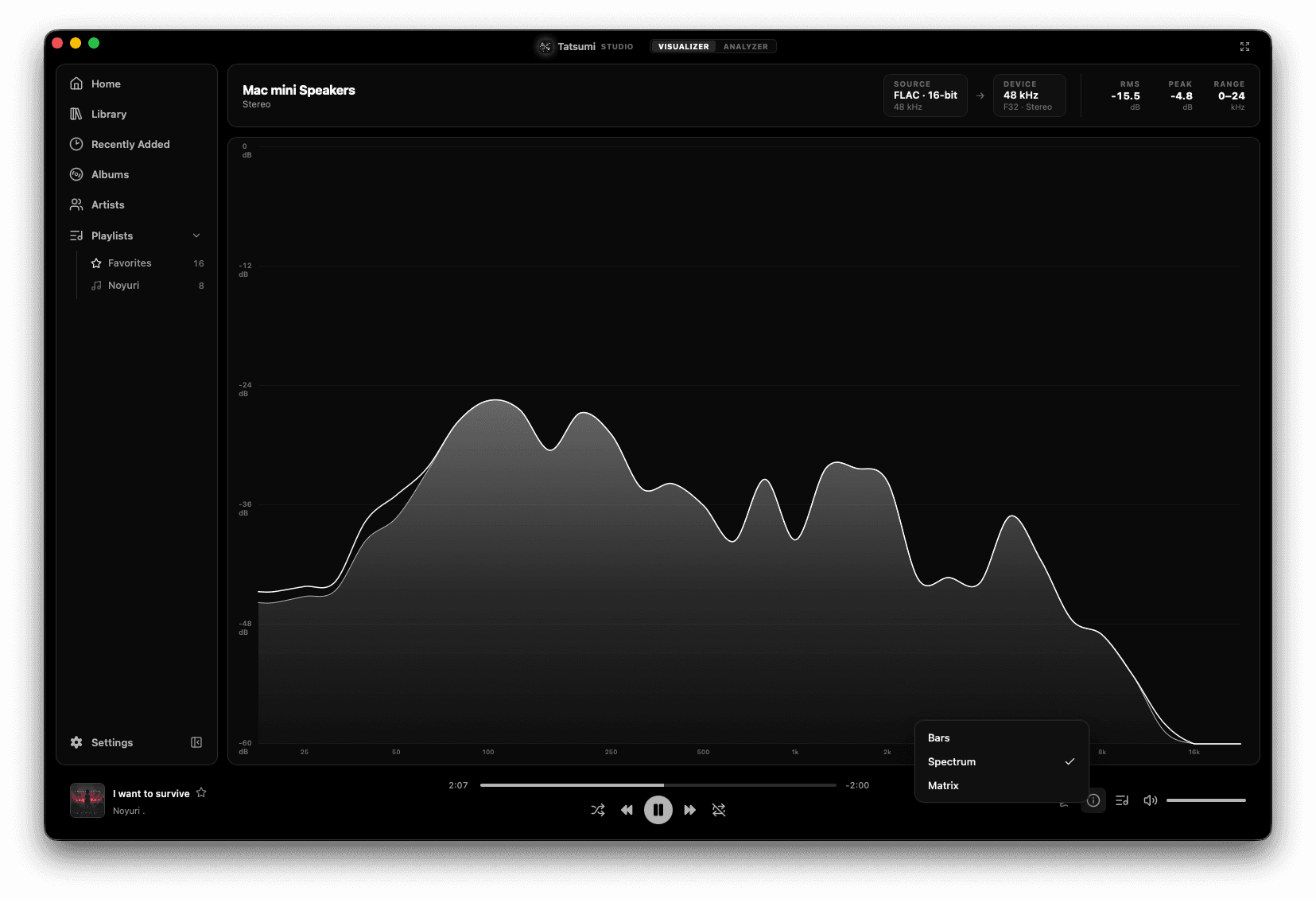Choose Matrix visualizer style
This screenshot has height=899, width=1316.
pos(1001,785)
